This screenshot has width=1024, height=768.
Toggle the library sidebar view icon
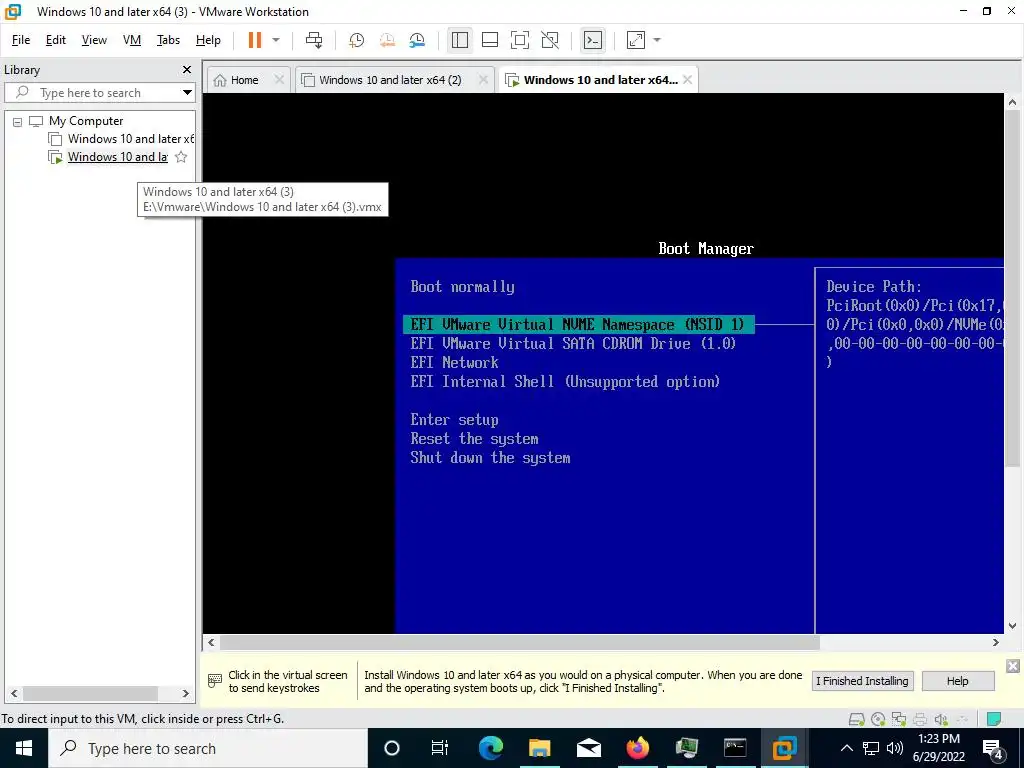click(460, 40)
